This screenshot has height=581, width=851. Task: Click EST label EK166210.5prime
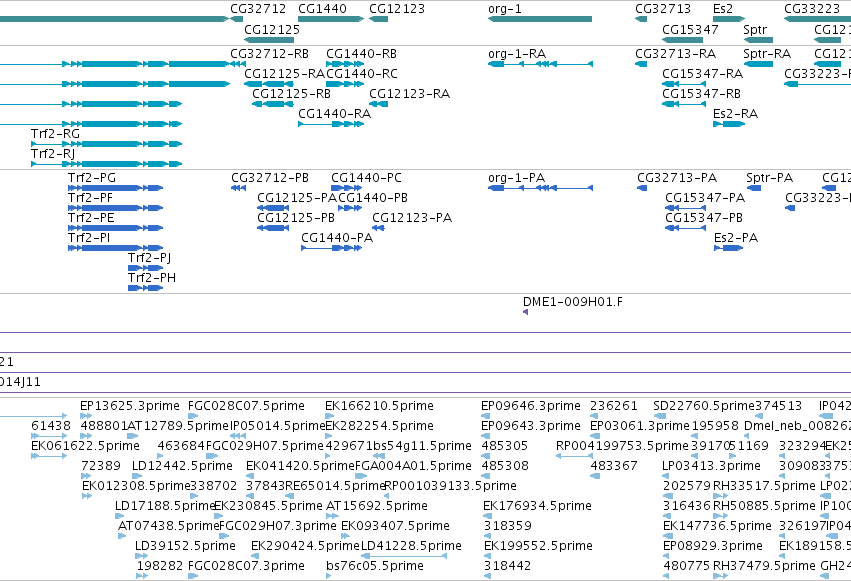[379, 406]
